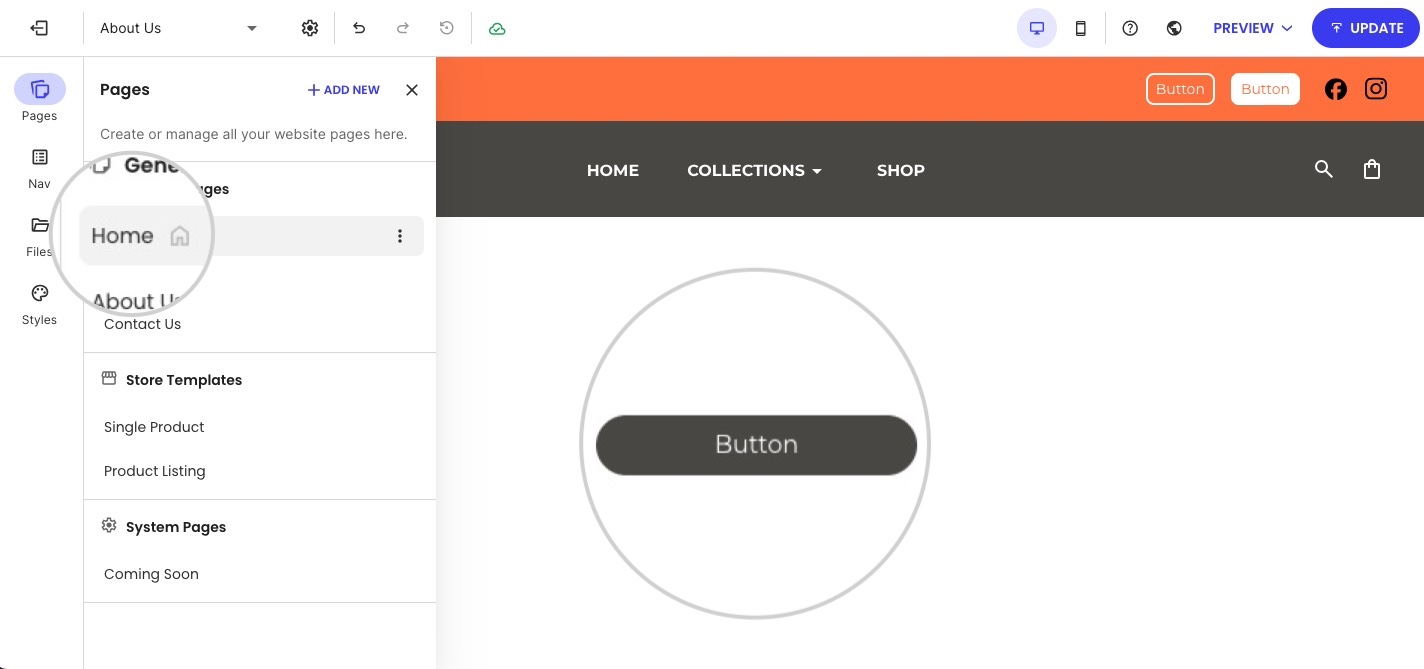Click the System Pages gear icon
Image resolution: width=1424 pixels, height=669 pixels.
pos(109,526)
